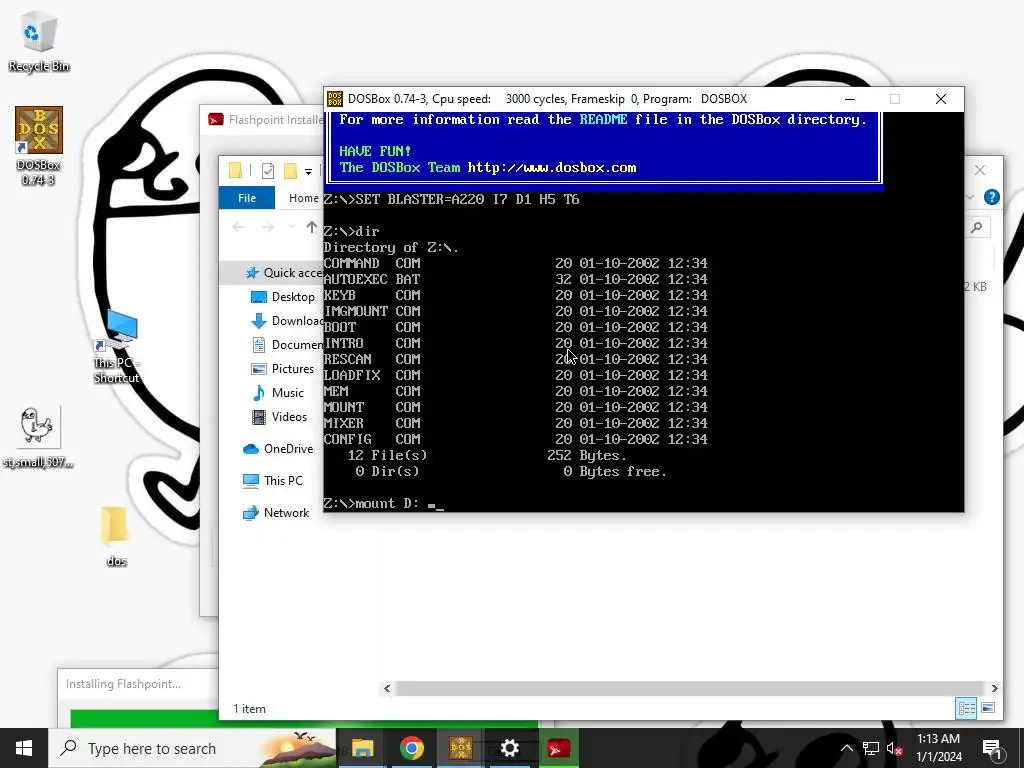Open Documents in navigation pane

[x=287, y=344]
